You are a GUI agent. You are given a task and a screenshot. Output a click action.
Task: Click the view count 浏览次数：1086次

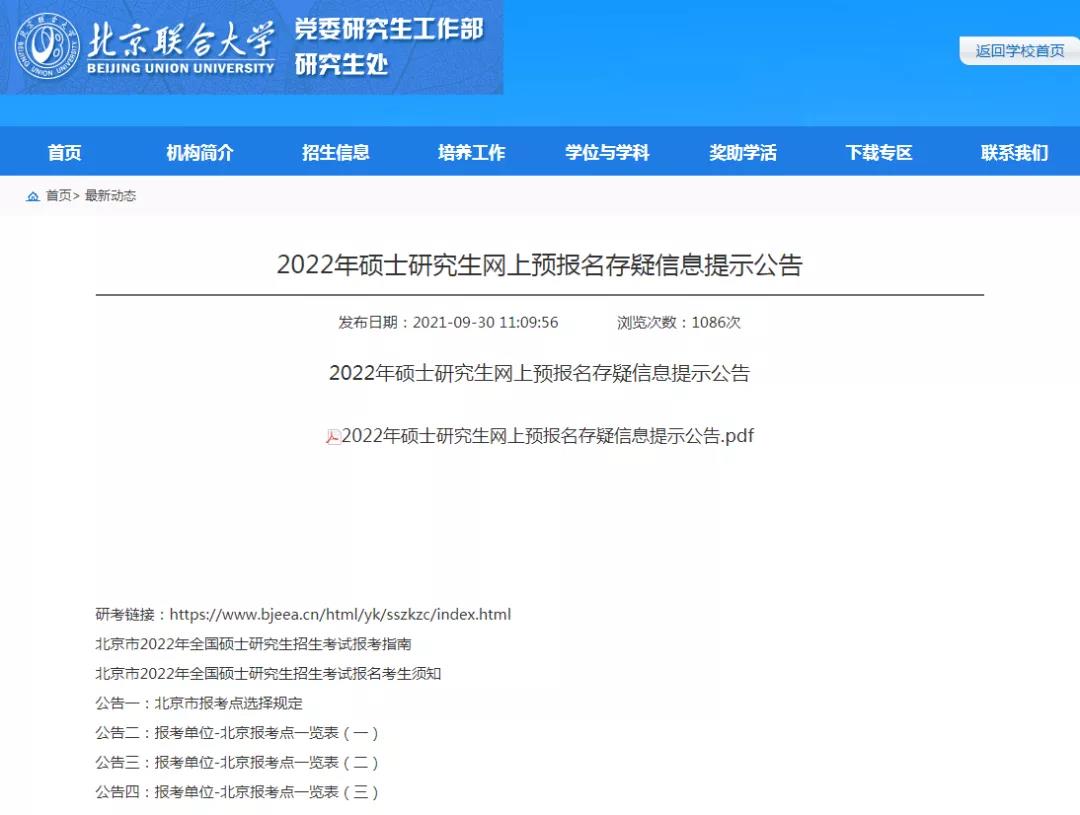click(678, 322)
